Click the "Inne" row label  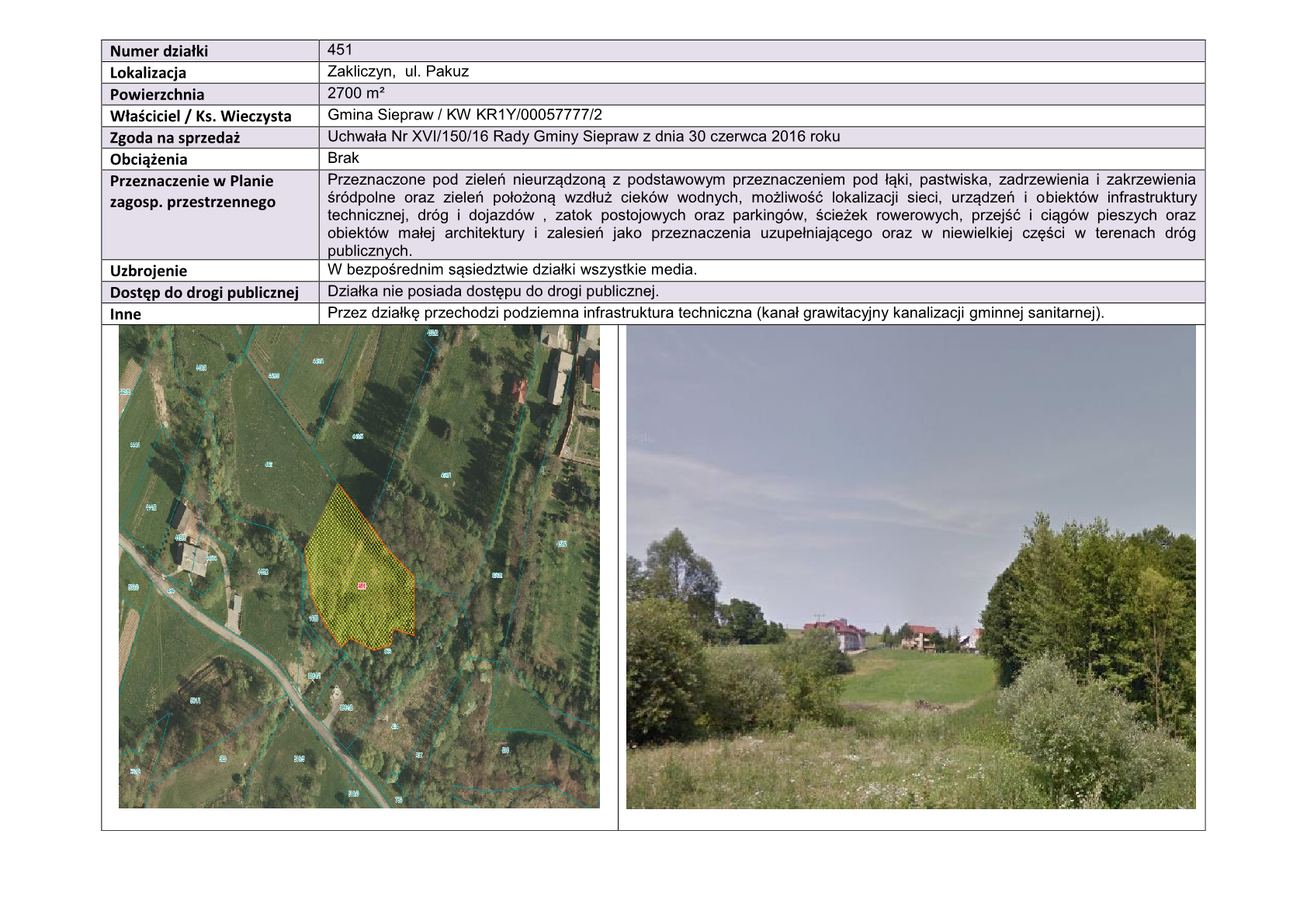[126, 314]
